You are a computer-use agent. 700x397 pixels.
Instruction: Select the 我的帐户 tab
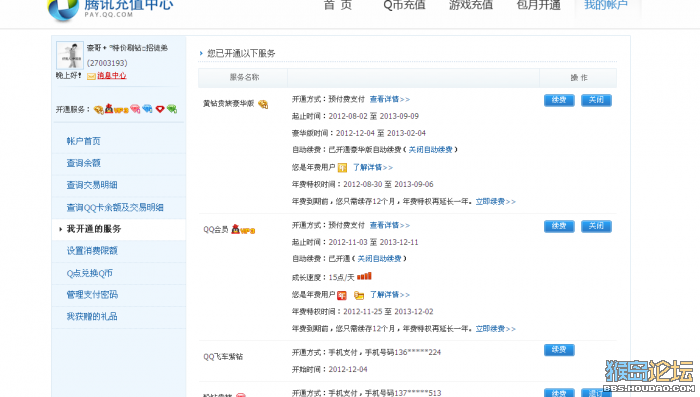point(606,5)
